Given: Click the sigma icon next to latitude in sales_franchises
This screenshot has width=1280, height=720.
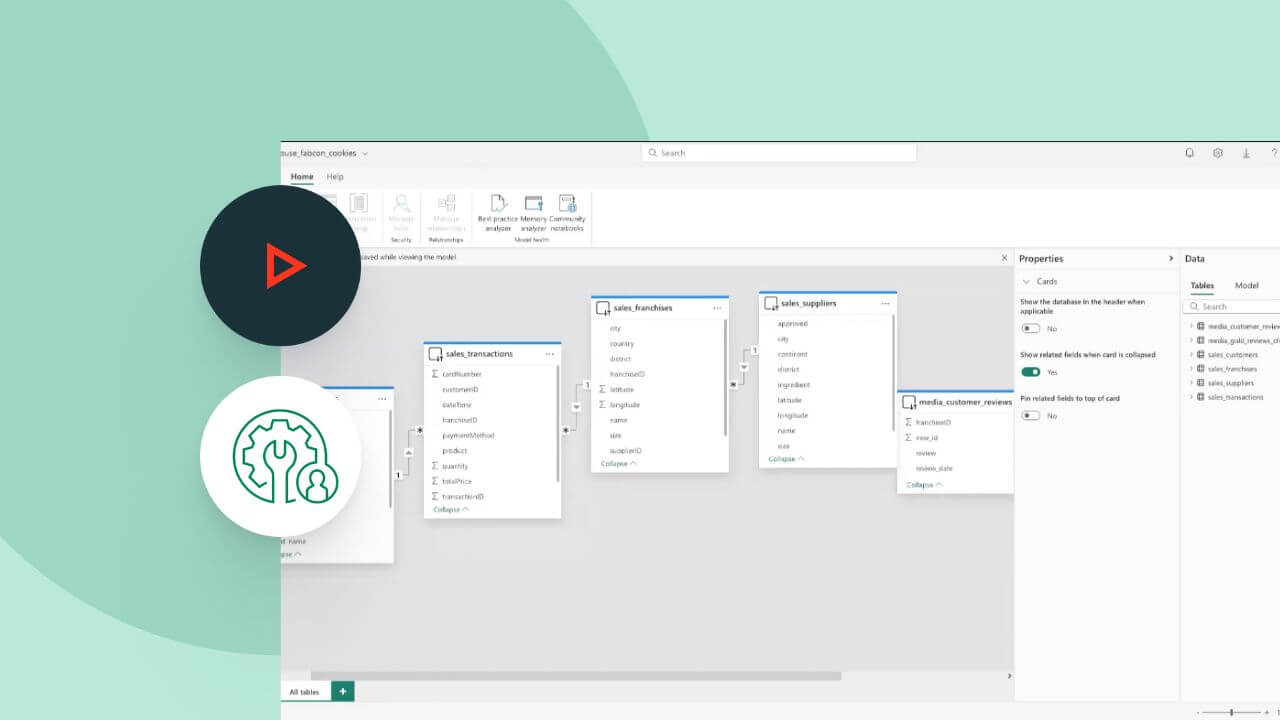Looking at the screenshot, I should coord(603,389).
